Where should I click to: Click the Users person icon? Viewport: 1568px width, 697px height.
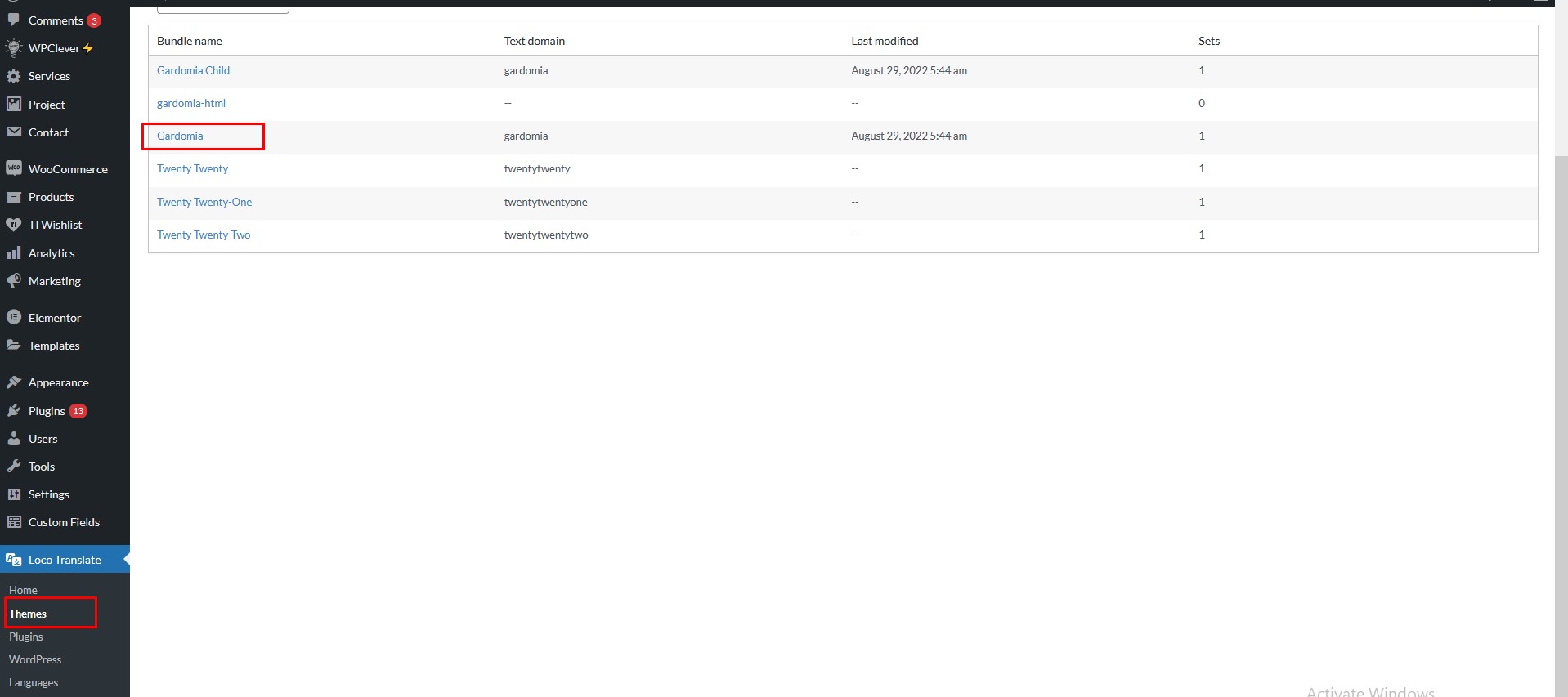(14, 438)
